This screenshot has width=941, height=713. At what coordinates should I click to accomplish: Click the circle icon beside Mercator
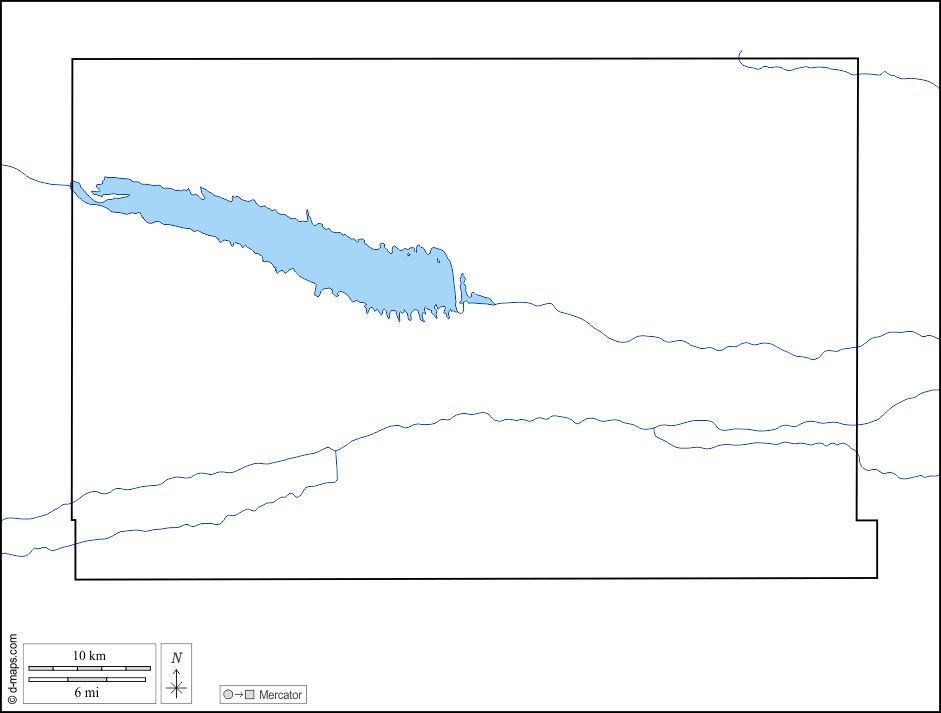tap(228, 694)
